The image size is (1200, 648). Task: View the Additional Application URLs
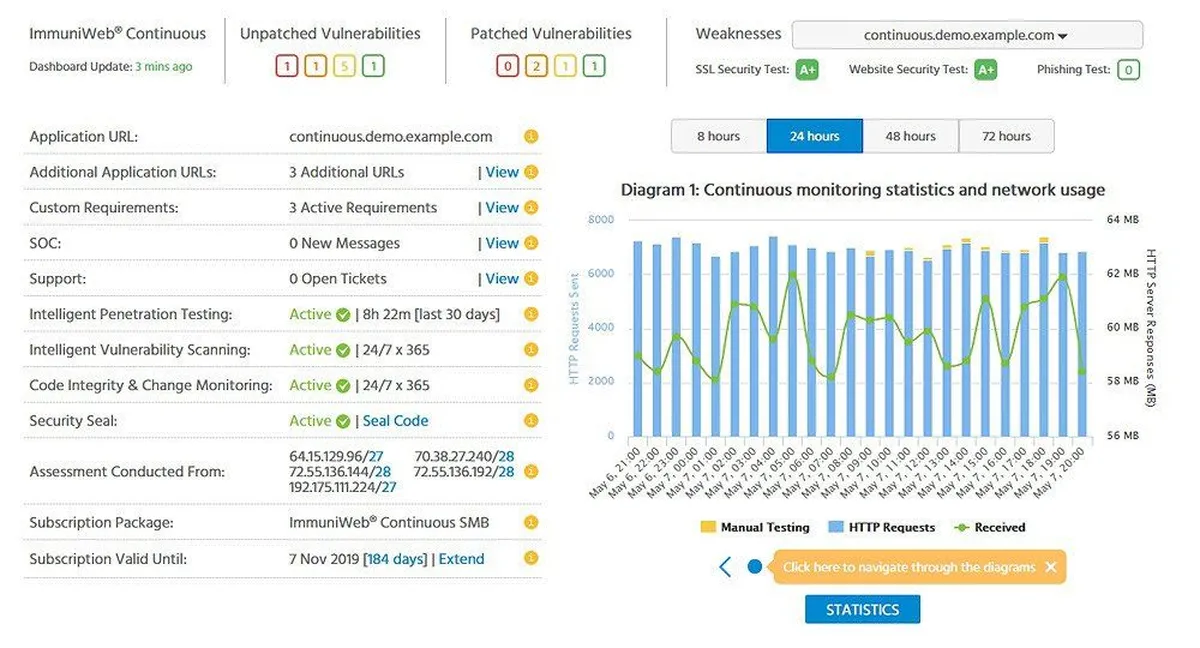pos(502,172)
